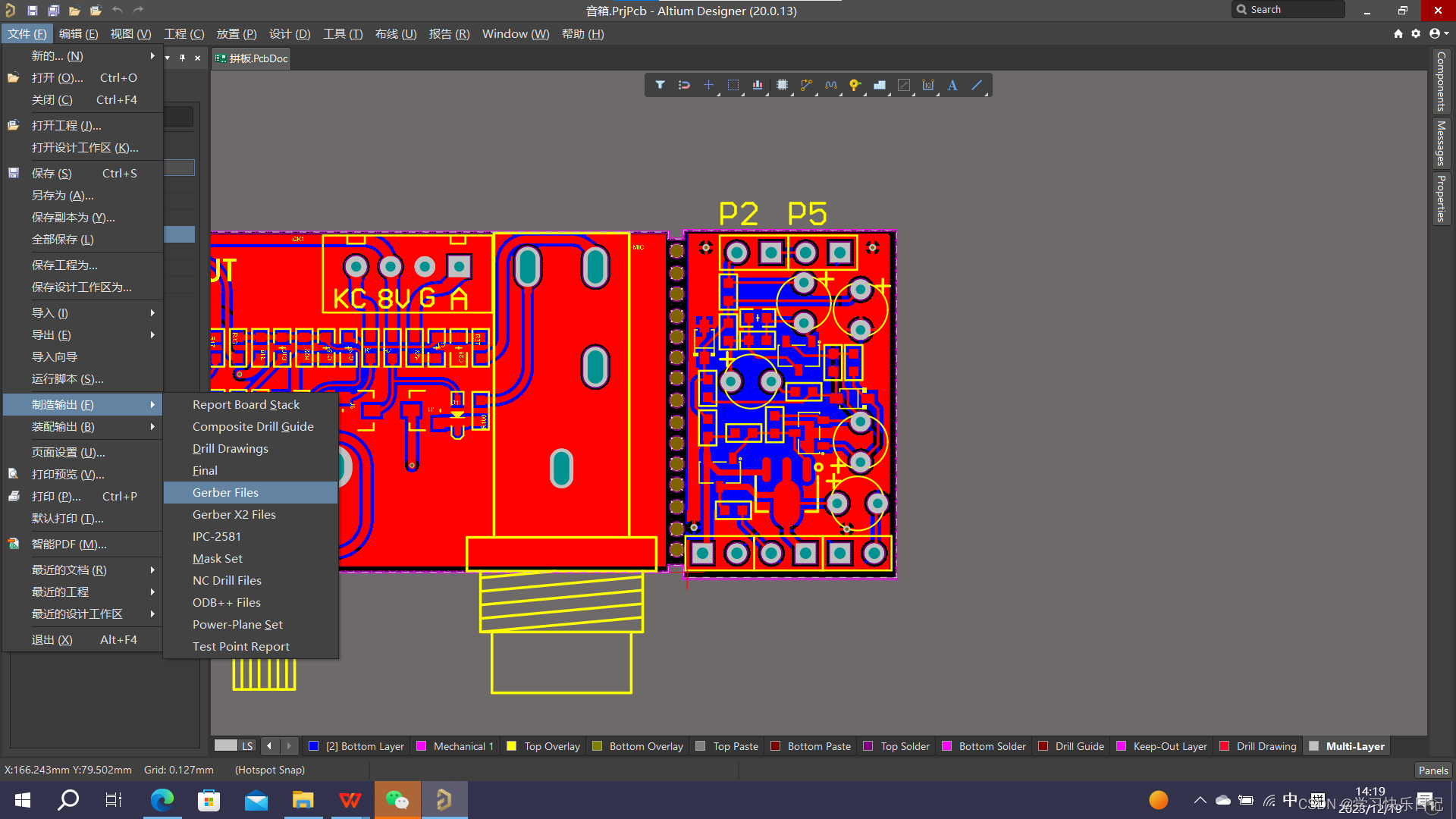Click the LS layer set button

[x=247, y=746]
